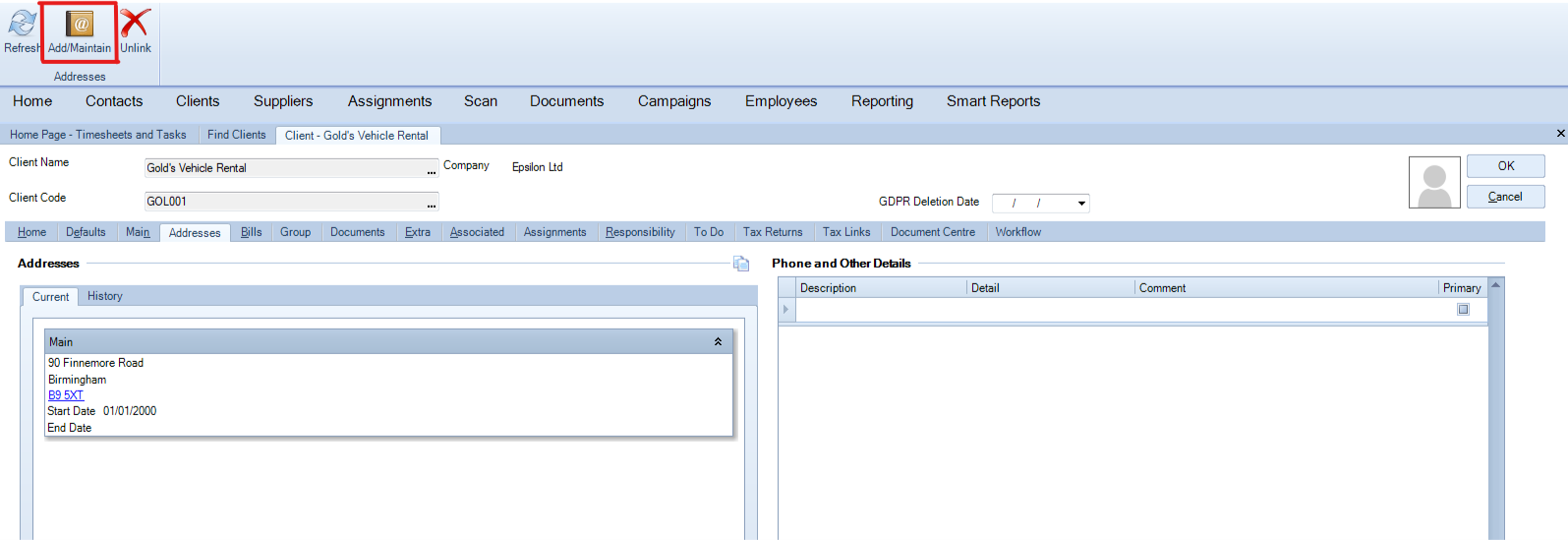This screenshot has width=1568, height=540.
Task: Open the Campaigns menu
Action: click(x=674, y=101)
